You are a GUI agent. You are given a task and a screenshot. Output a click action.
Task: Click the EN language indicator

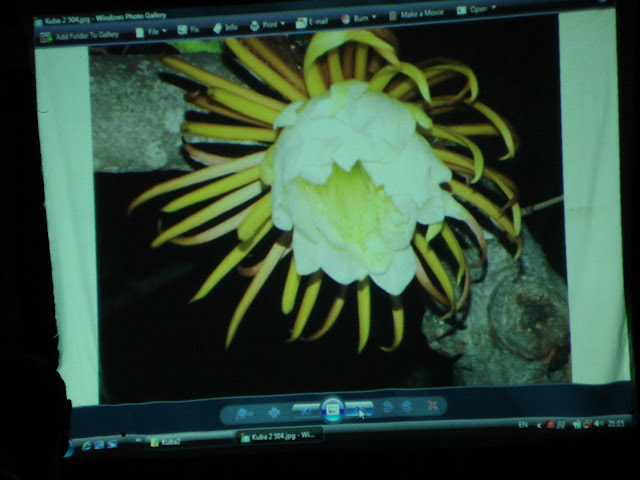pos(523,425)
